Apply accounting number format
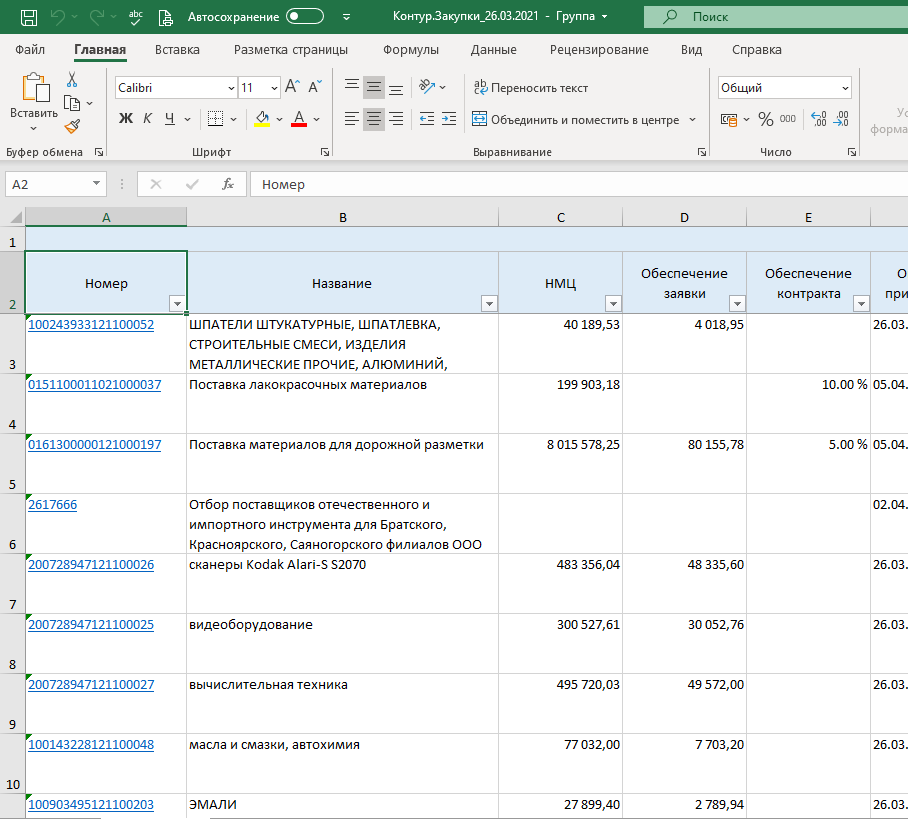The height and width of the screenshot is (819, 908). click(x=729, y=119)
